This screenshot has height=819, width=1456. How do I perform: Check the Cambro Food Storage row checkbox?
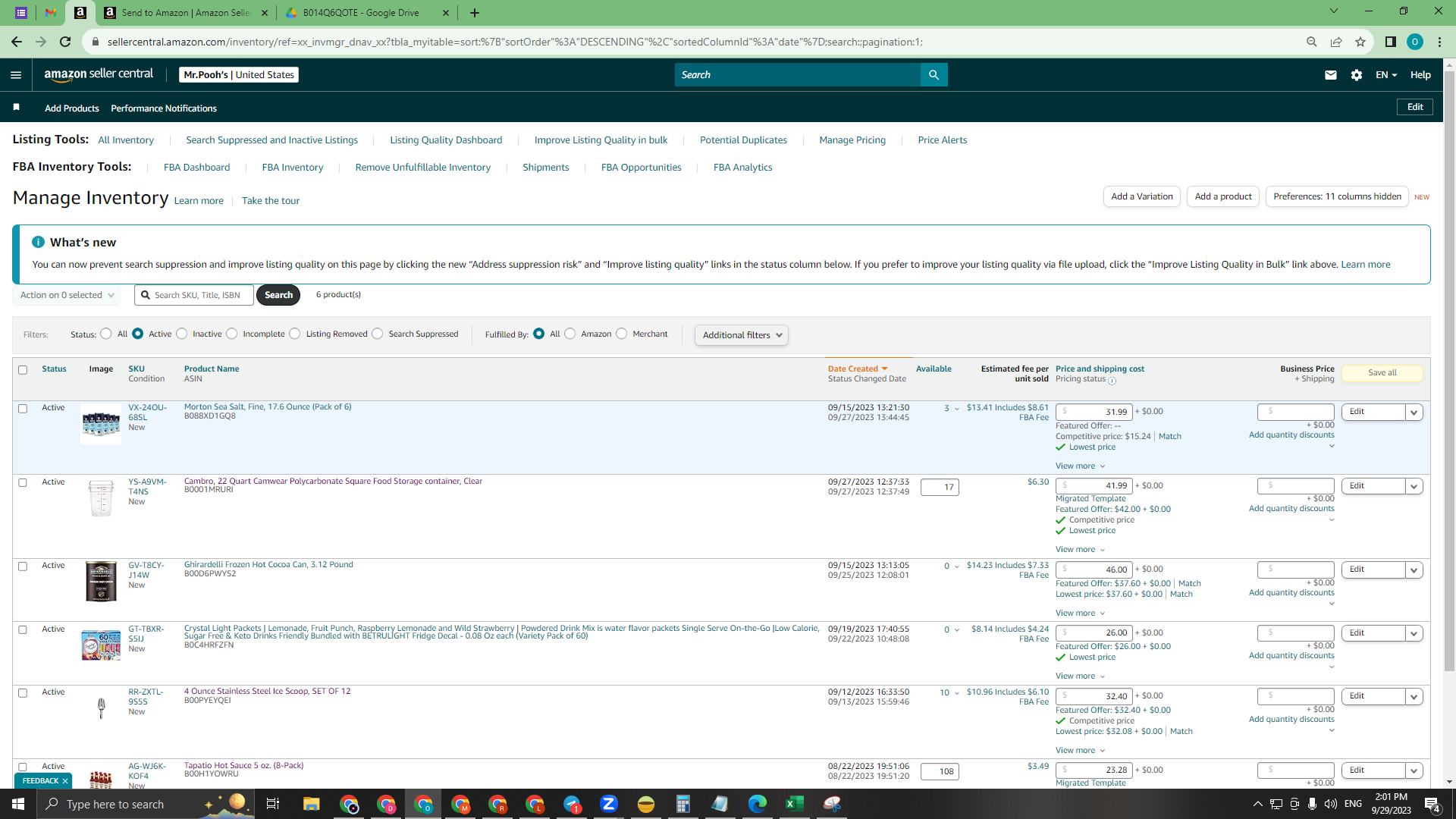[23, 483]
